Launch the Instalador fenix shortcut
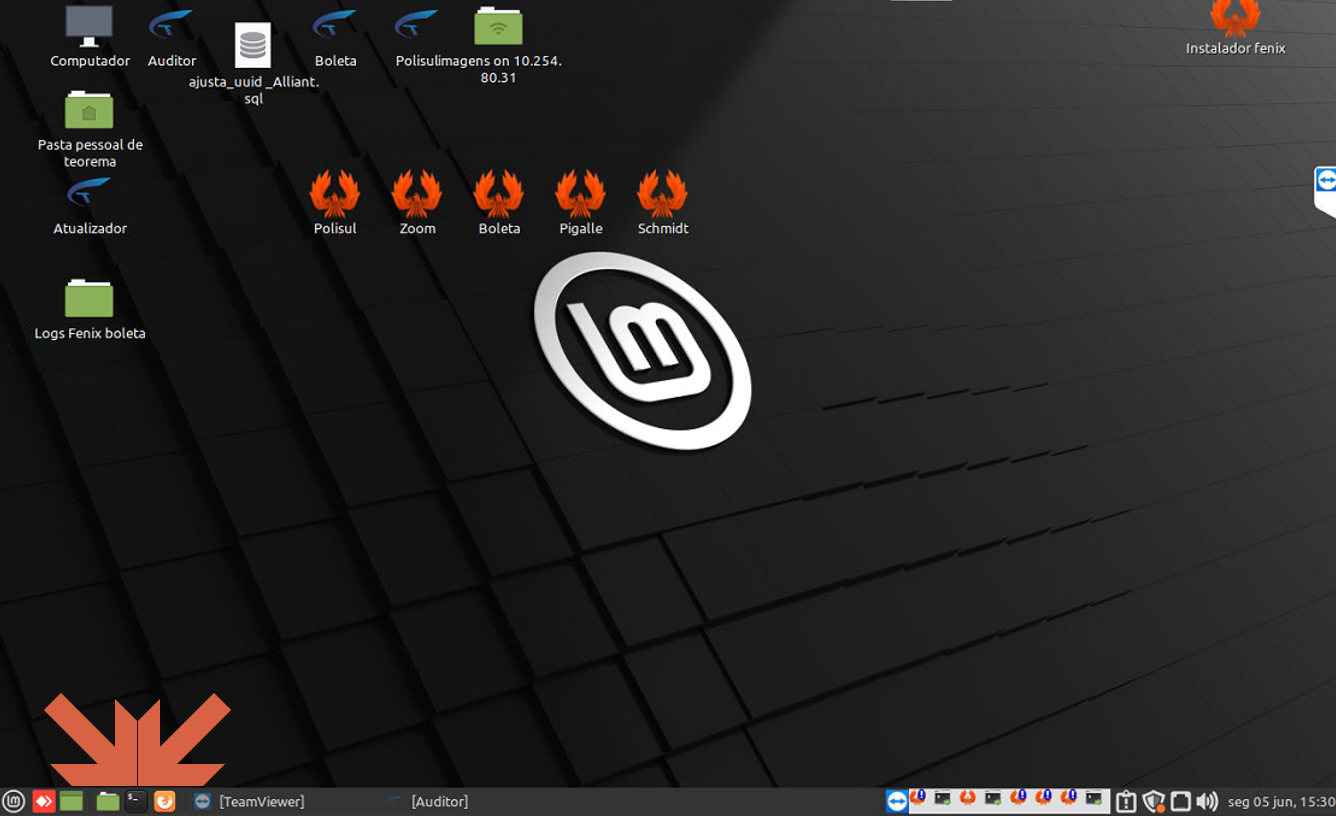1336x816 pixels. pyautogui.click(x=1235, y=28)
